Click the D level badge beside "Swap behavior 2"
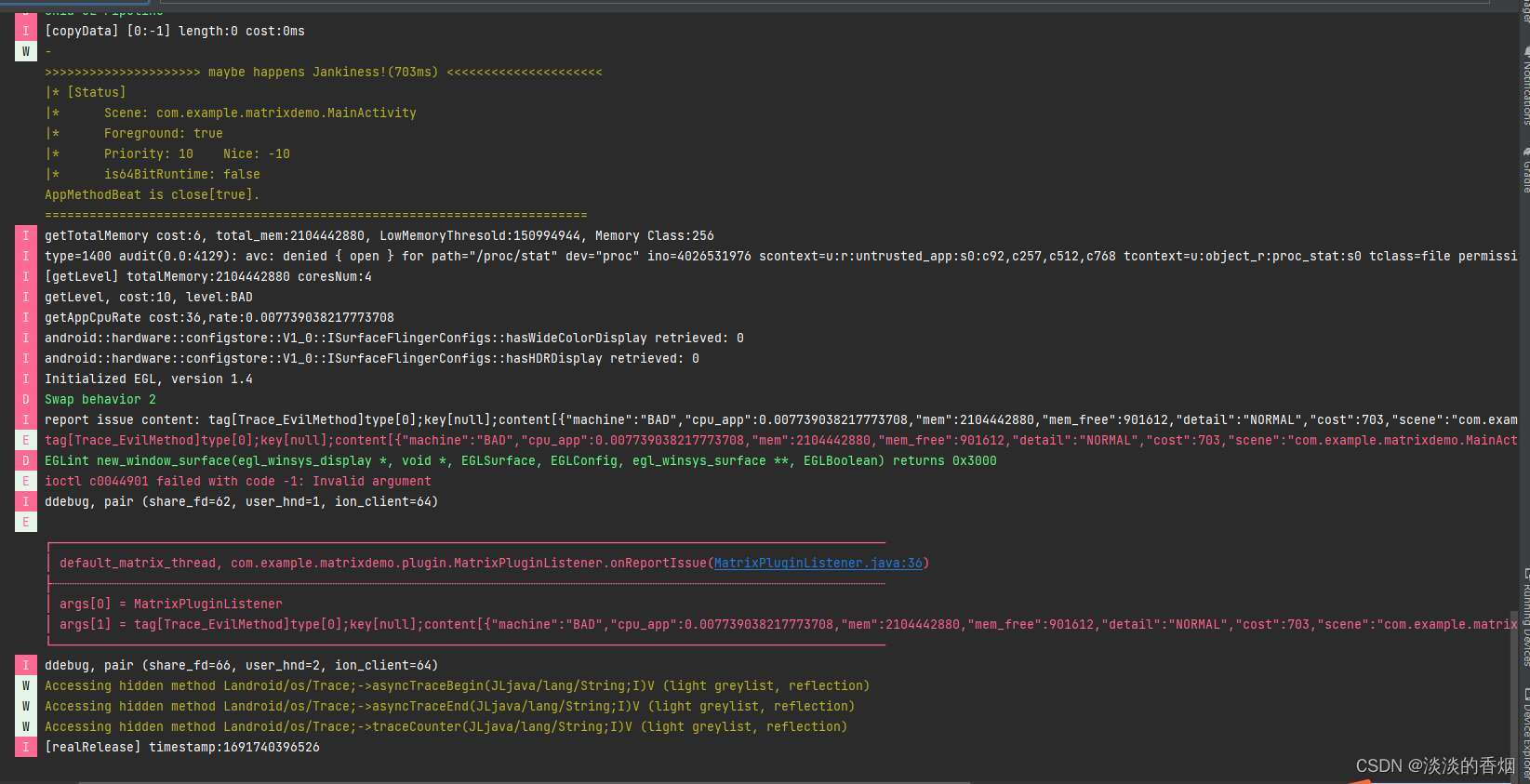The width and height of the screenshot is (1530, 784). point(26,399)
